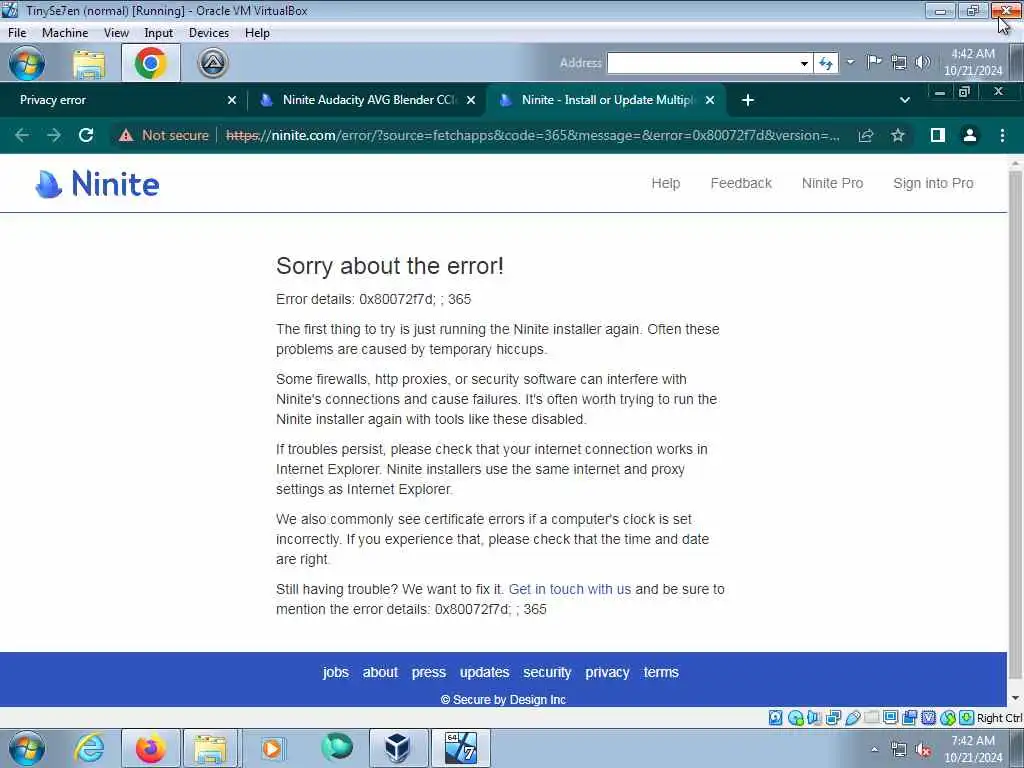1024x768 pixels.
Task: Open the about footer link
Action: (380, 672)
